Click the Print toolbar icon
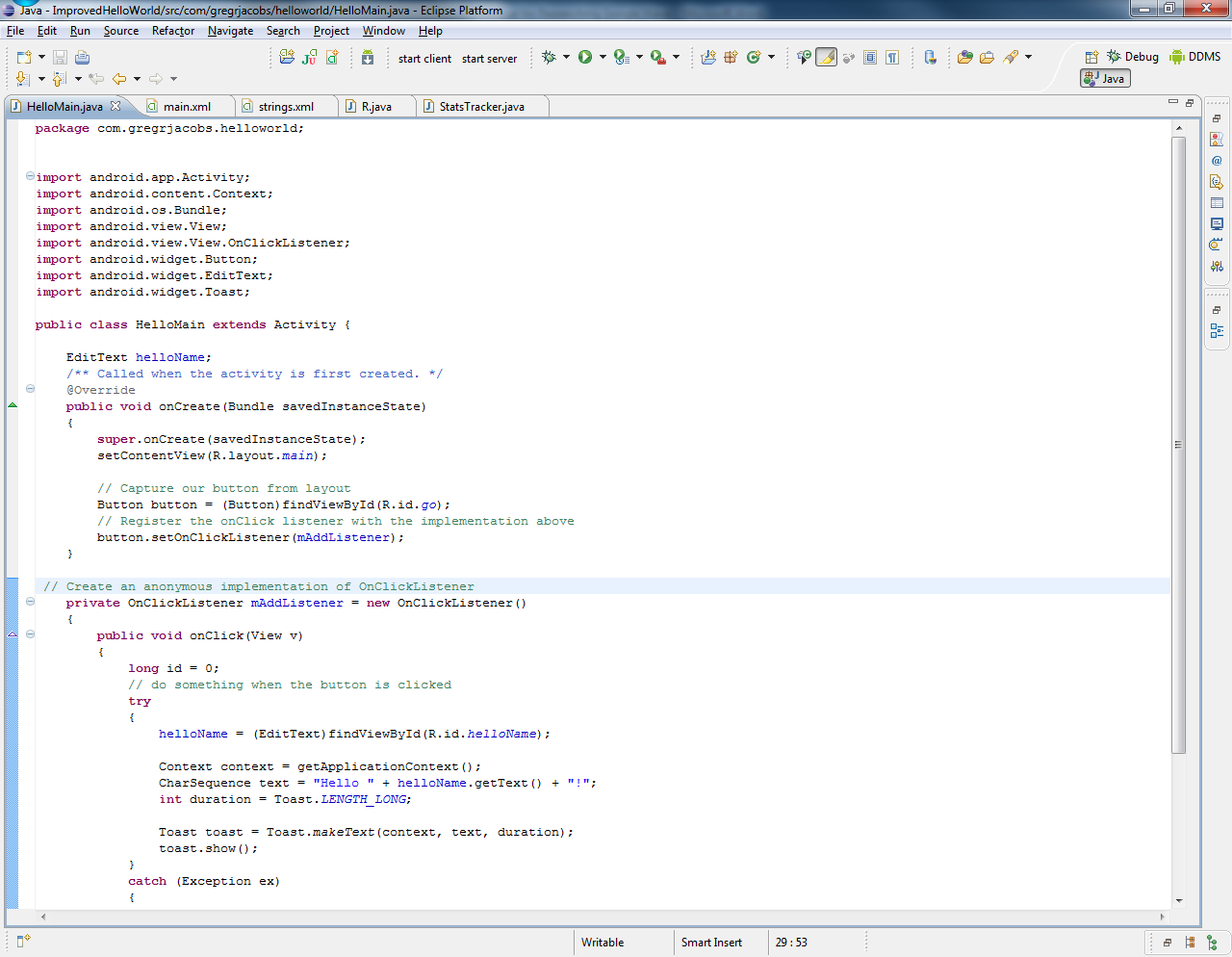Image resolution: width=1232 pixels, height=957 pixels. [82, 58]
